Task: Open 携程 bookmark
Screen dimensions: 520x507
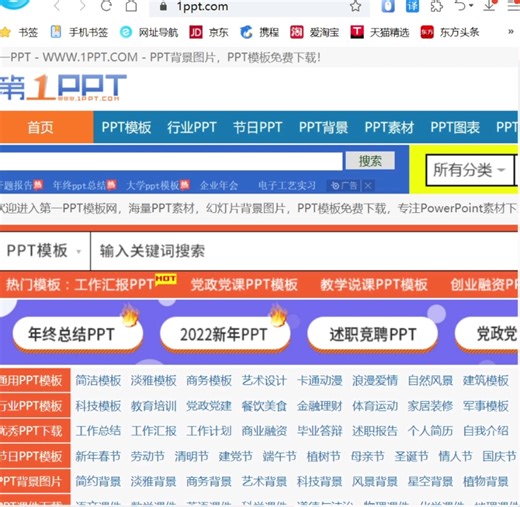Action: pyautogui.click(x=259, y=32)
